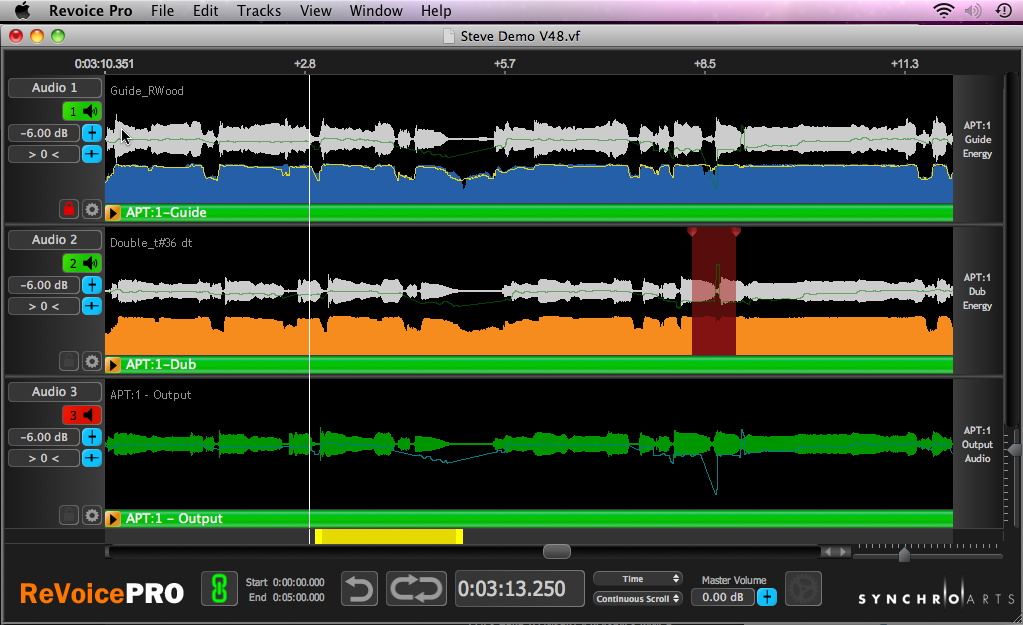Click the orange play arrow on APT:1-Dub
This screenshot has width=1023, height=625.
coord(114,365)
